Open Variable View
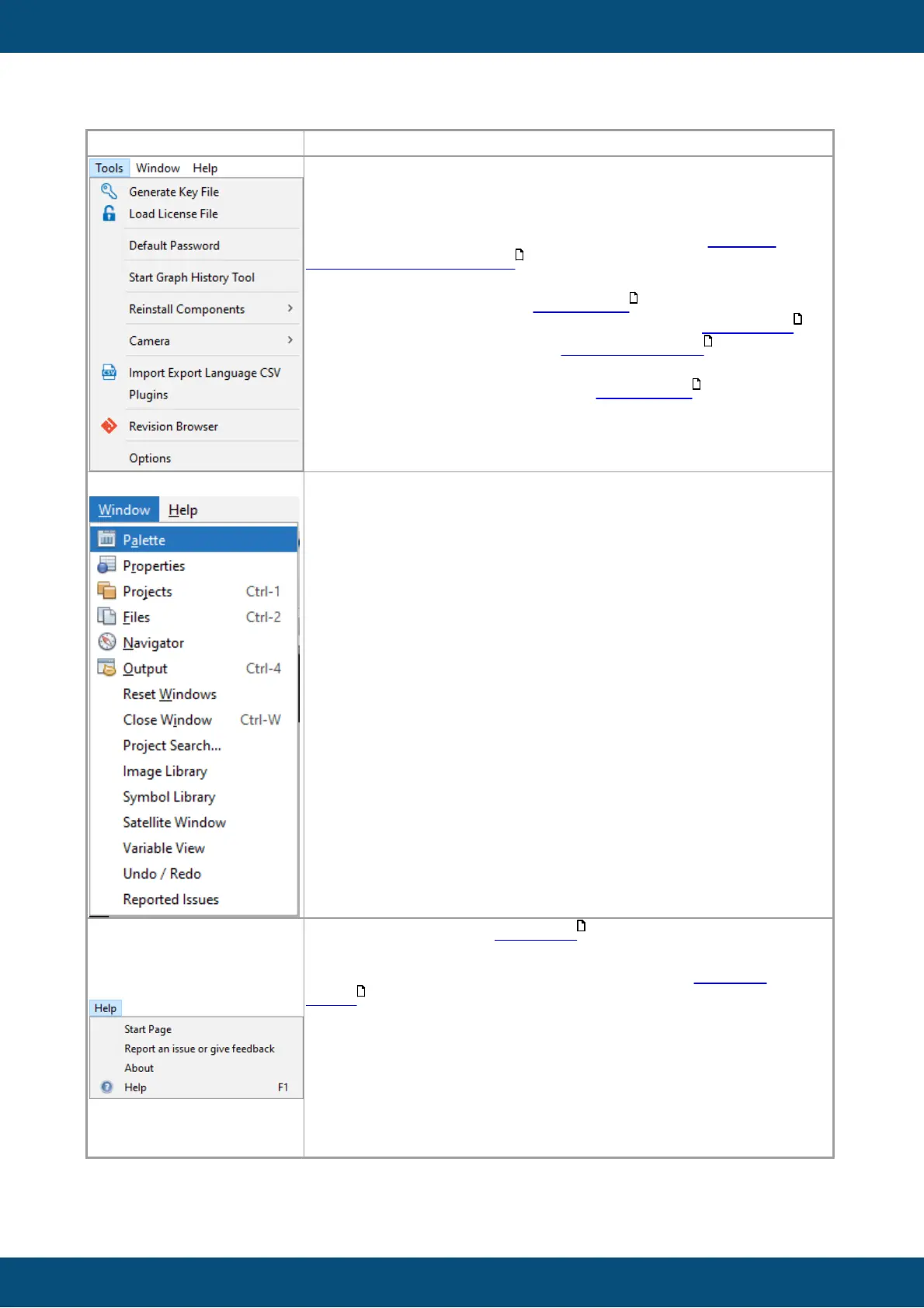 click(x=164, y=847)
